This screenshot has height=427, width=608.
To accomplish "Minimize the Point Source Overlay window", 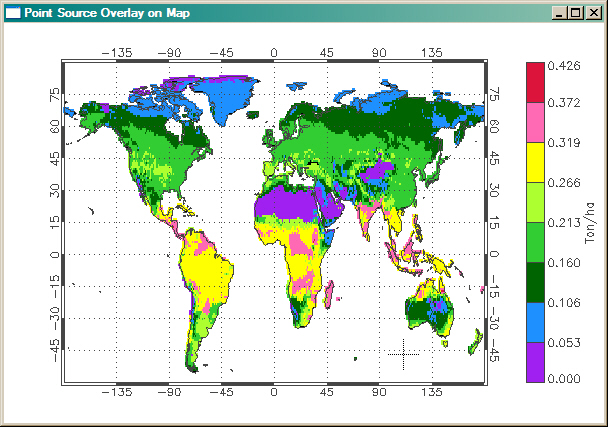I will click(559, 12).
